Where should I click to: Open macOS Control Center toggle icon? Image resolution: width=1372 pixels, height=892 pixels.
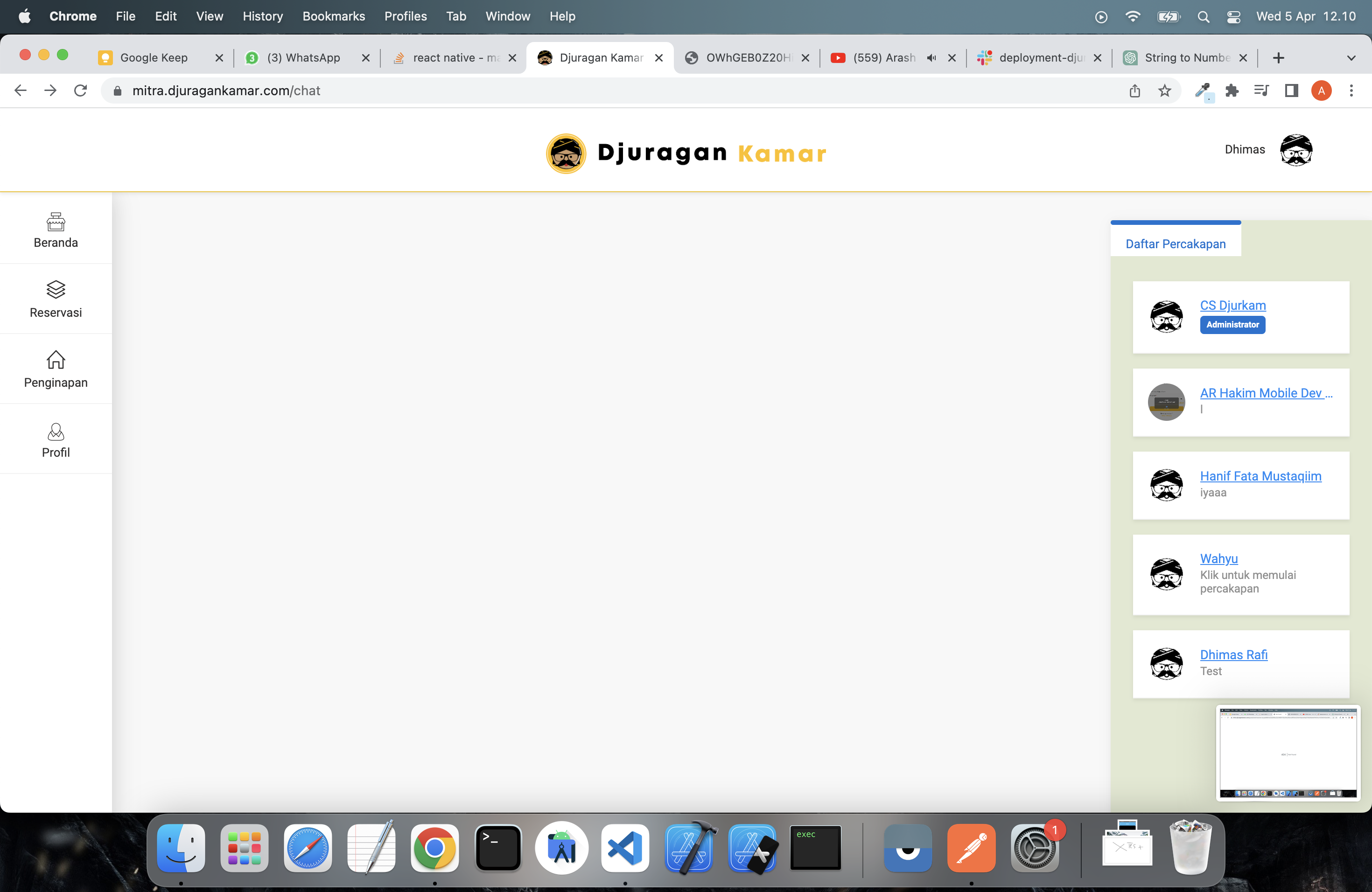[1233, 17]
